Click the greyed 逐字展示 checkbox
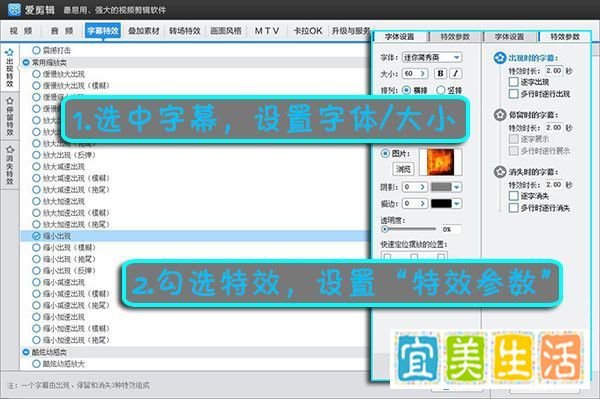 click(514, 139)
